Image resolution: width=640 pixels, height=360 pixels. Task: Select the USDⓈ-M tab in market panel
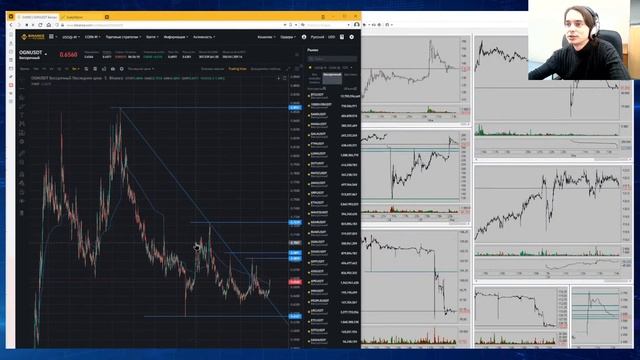click(320, 67)
